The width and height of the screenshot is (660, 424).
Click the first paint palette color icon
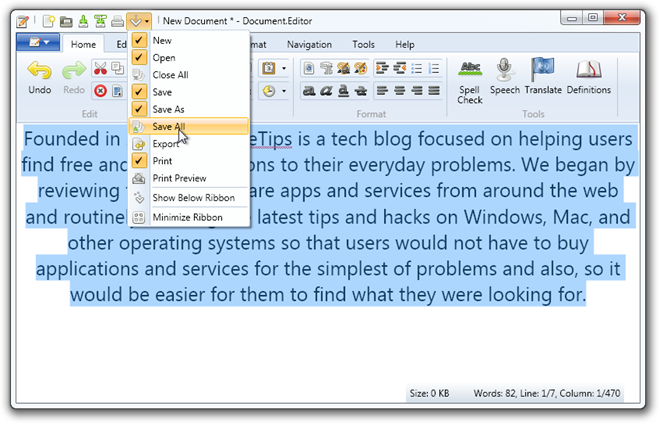(343, 68)
